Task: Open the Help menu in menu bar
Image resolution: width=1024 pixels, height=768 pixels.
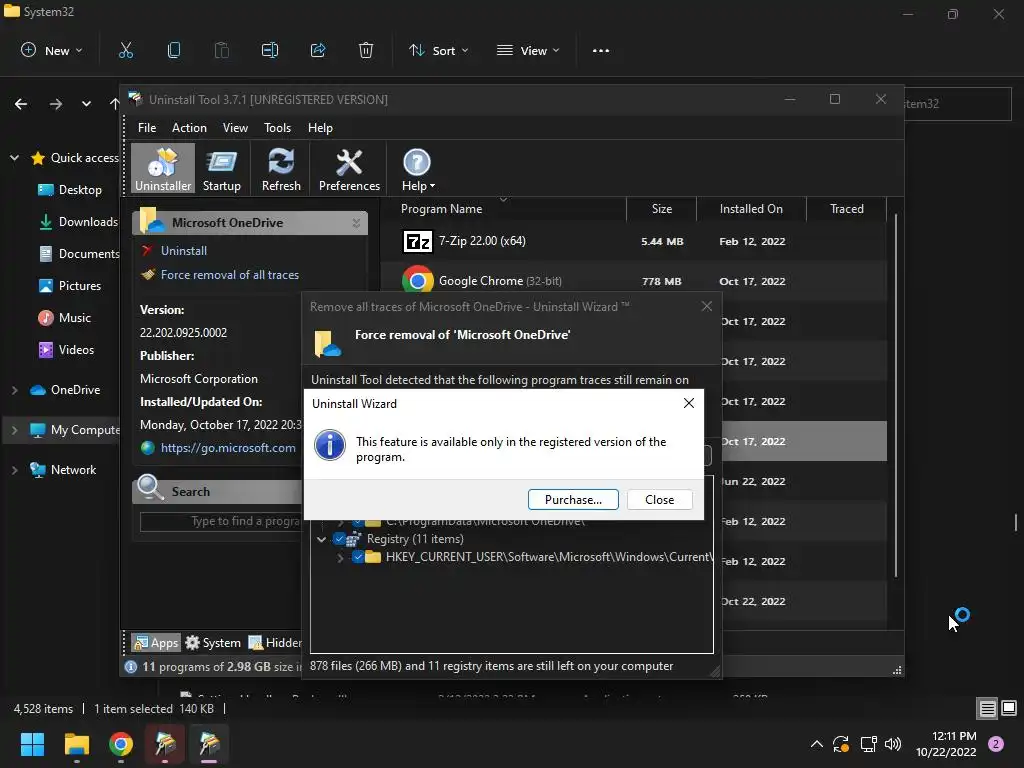Action: (320, 128)
